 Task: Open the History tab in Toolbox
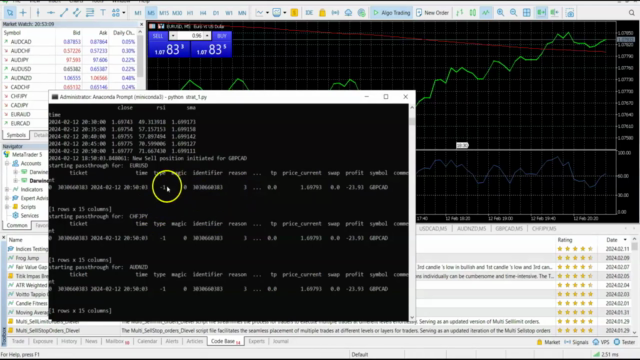[x=69, y=341]
